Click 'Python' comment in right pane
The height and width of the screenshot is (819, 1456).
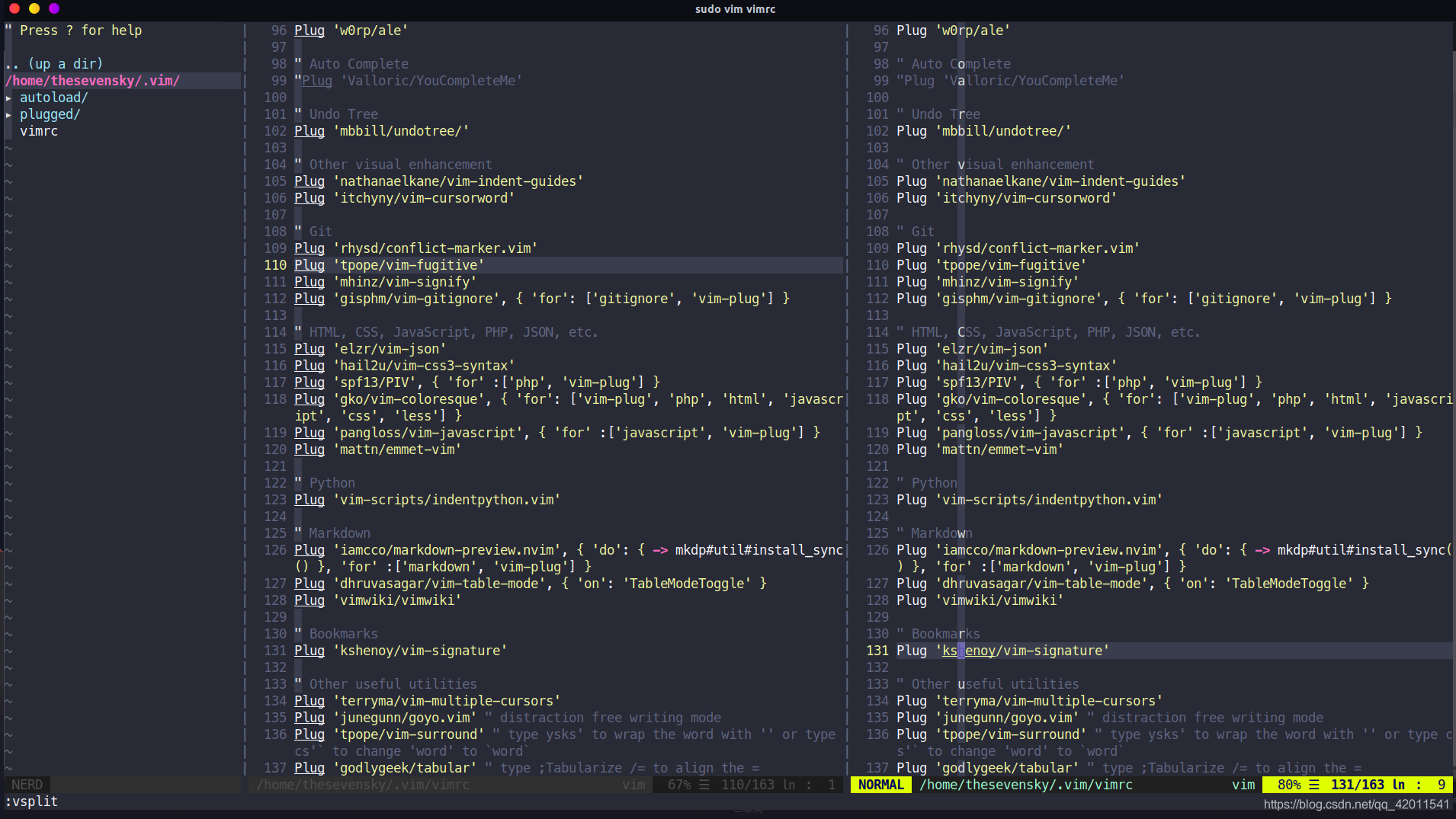935,483
